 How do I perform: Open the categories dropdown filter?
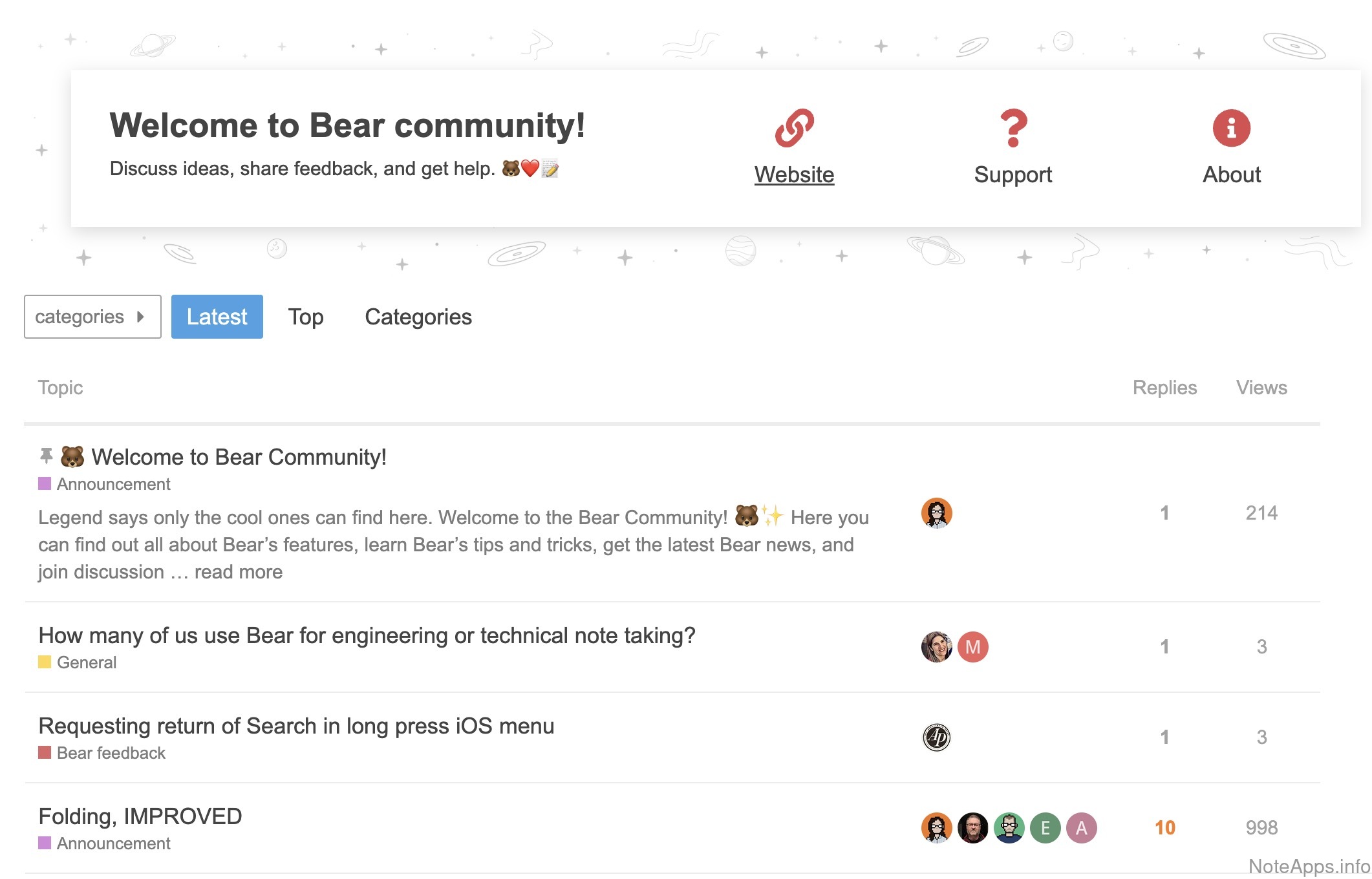[92, 317]
